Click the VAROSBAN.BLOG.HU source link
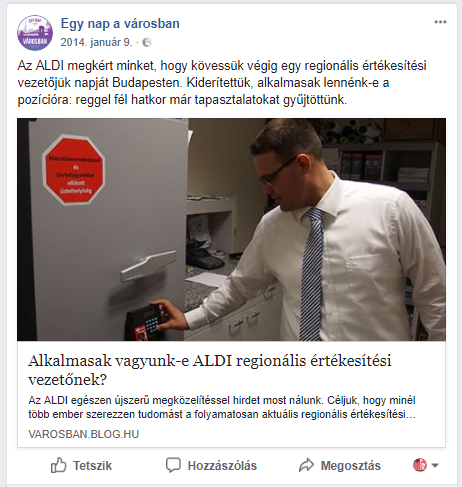The image size is (462, 487). (x=84, y=434)
